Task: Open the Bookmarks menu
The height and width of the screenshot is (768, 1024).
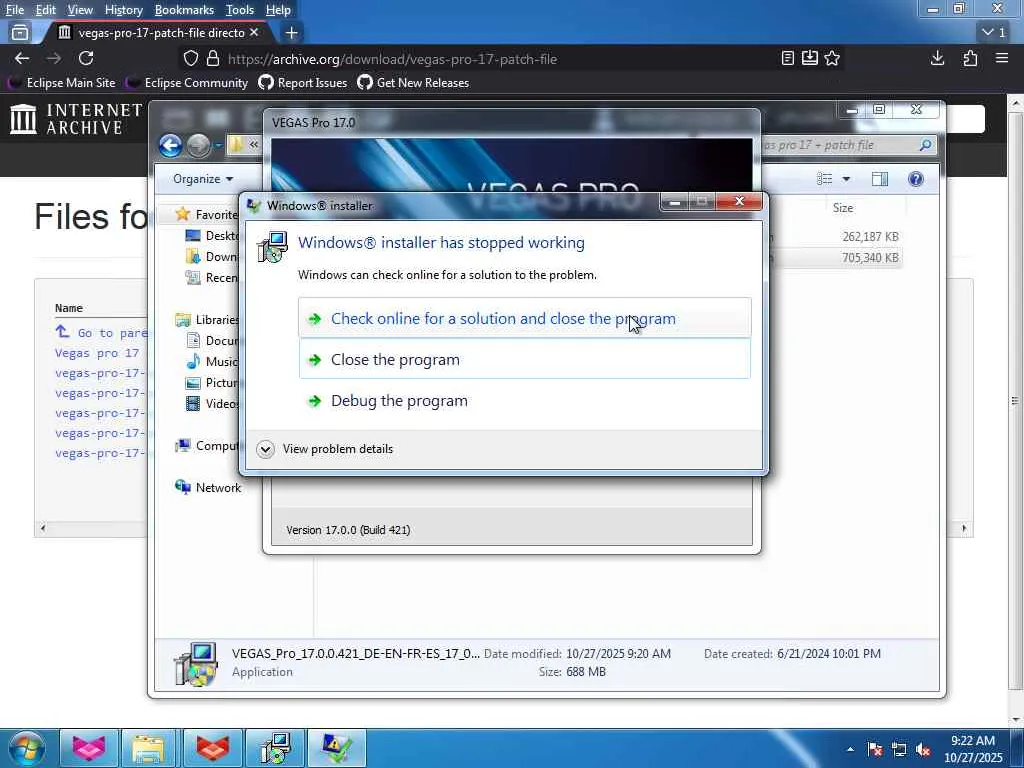Action: (184, 10)
